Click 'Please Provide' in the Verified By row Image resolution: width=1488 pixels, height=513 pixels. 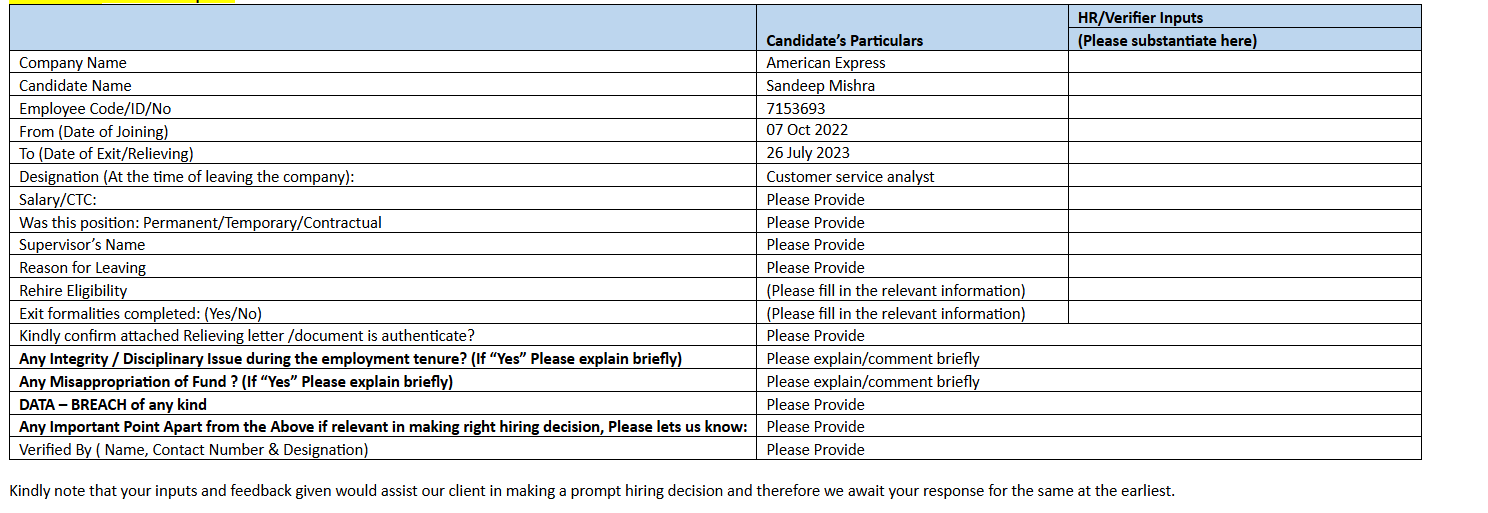[815, 450]
